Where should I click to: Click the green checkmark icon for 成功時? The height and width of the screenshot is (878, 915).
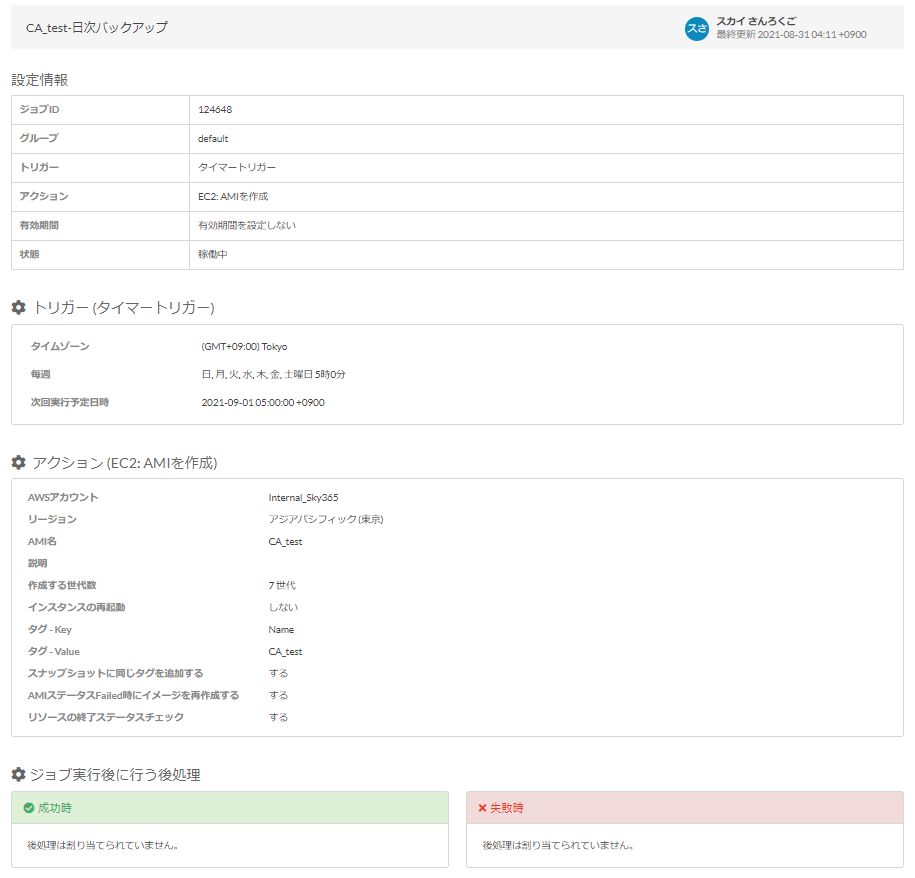click(x=28, y=808)
